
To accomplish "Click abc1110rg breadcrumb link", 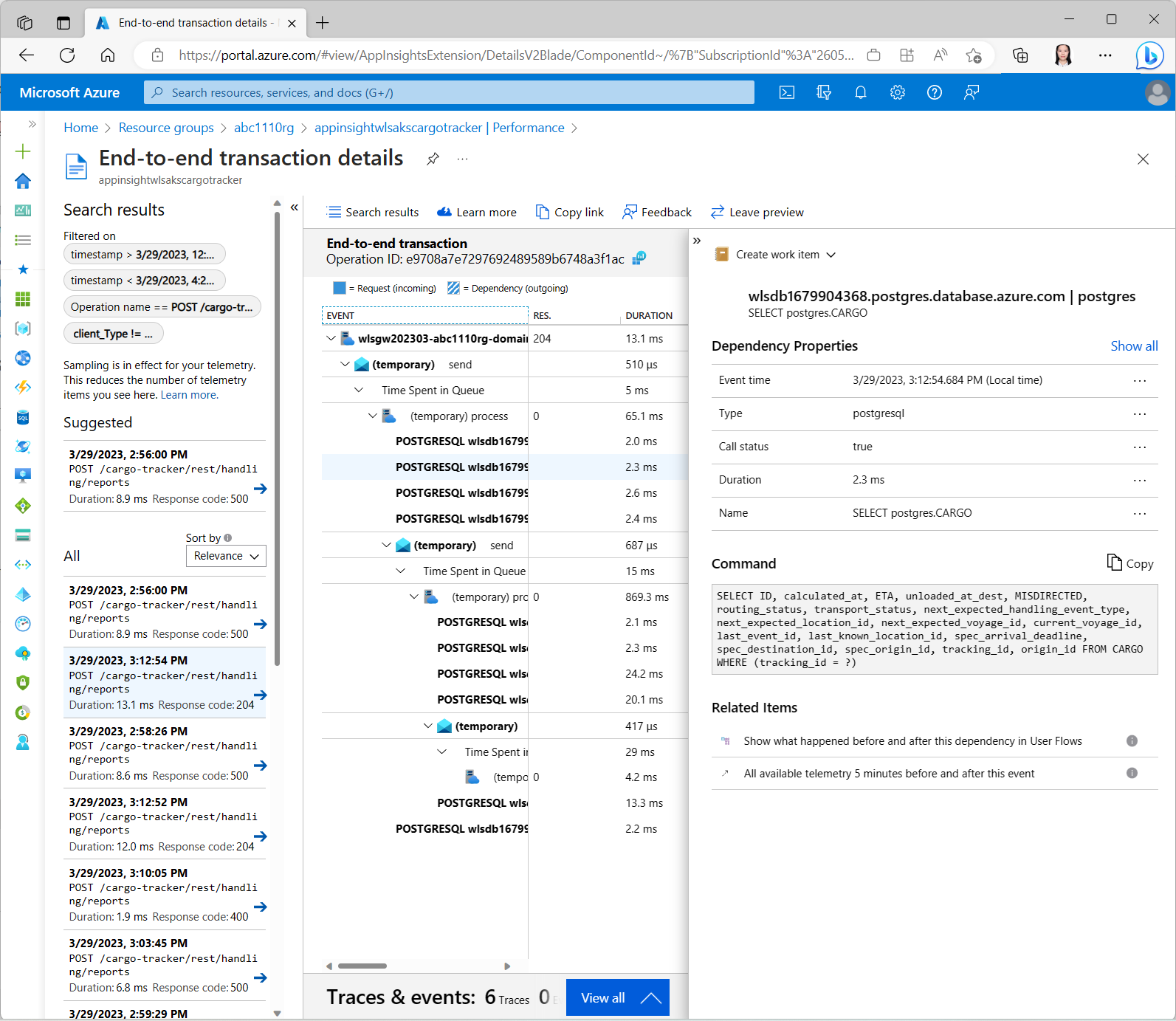I will (264, 128).
